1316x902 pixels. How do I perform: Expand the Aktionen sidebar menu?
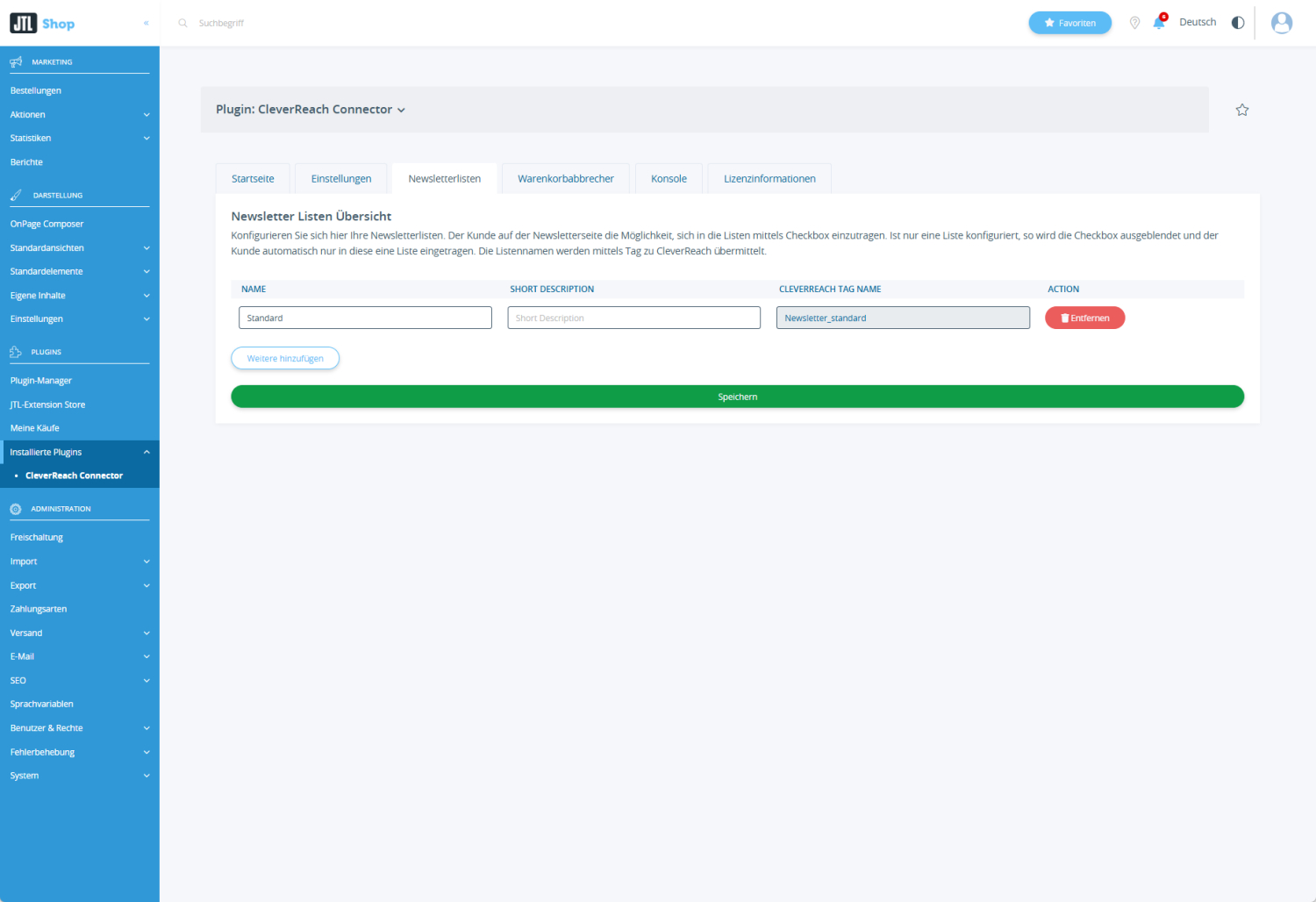coord(147,115)
